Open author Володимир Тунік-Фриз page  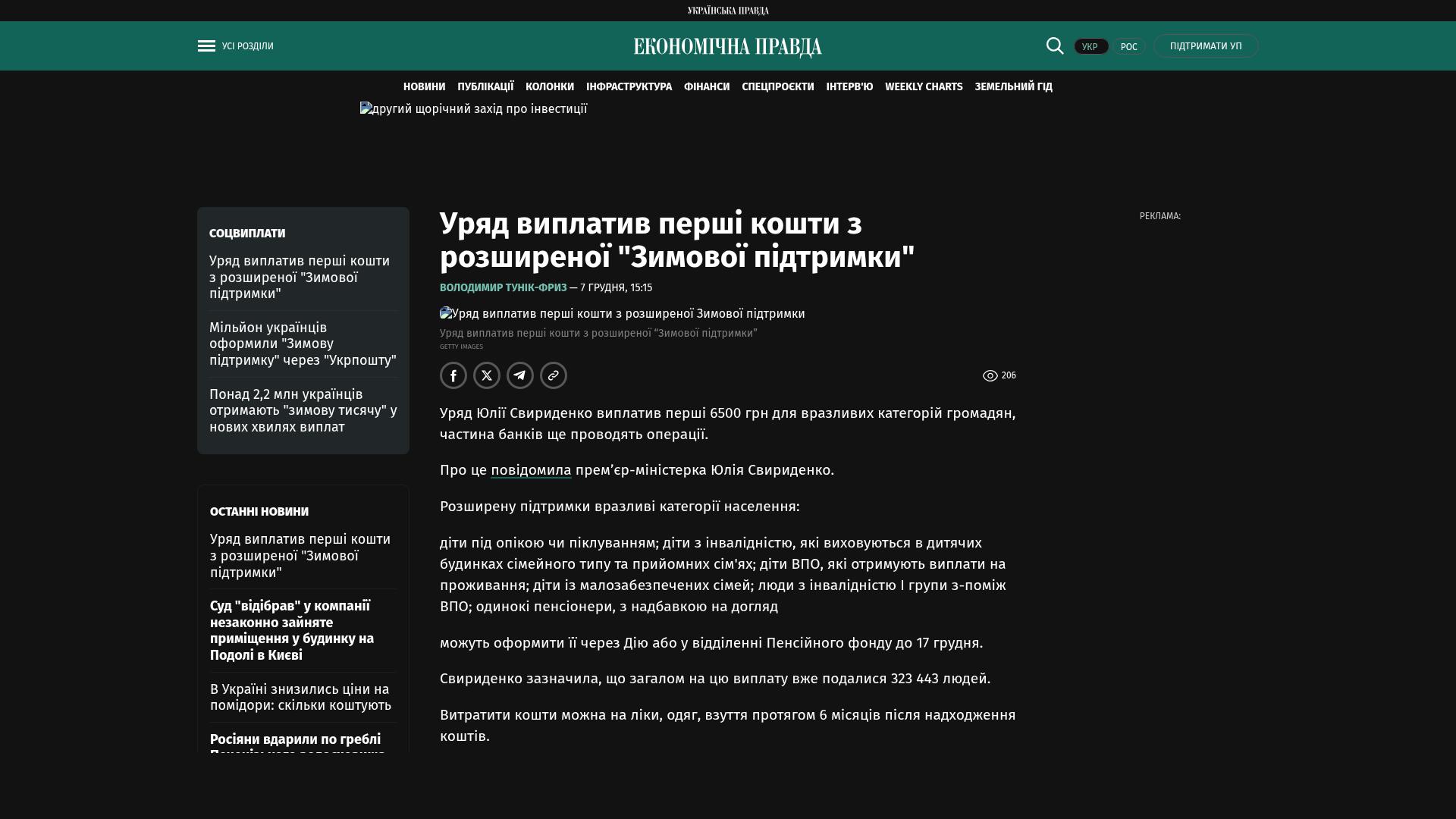[503, 287]
